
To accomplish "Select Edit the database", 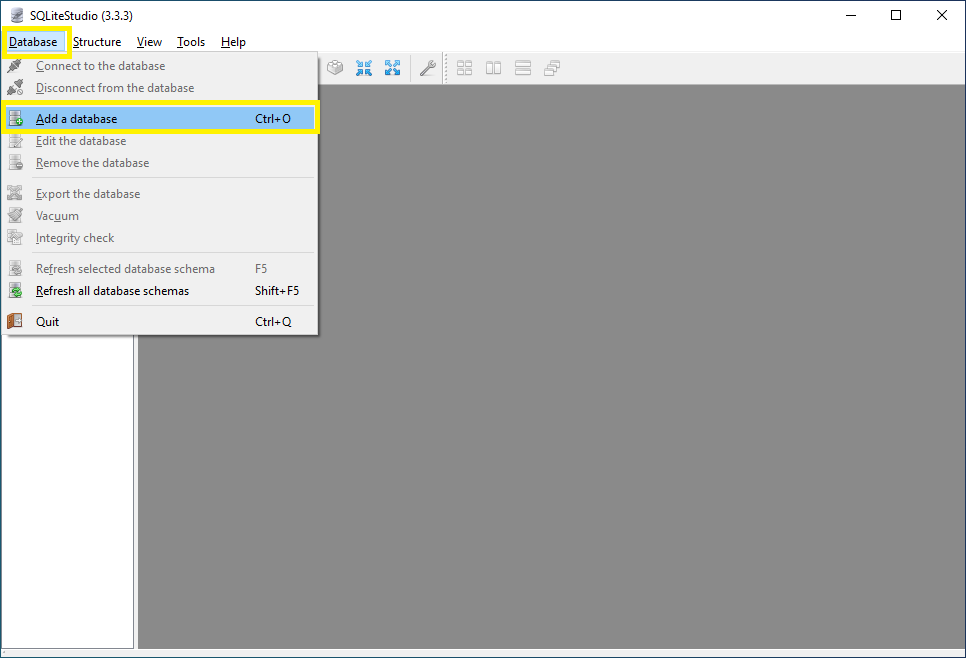I will tap(160, 141).
